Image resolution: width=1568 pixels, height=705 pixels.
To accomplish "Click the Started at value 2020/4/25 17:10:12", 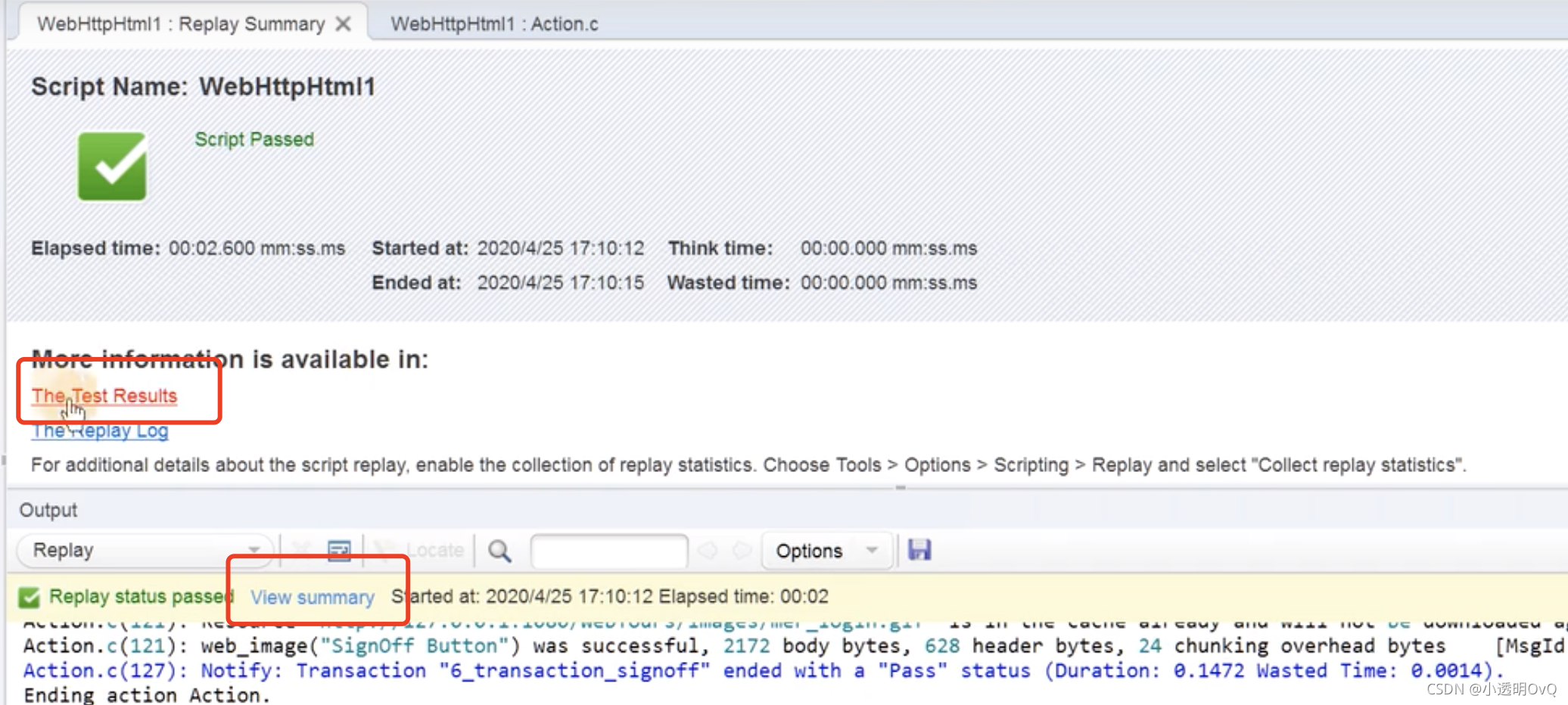I will coord(561,249).
